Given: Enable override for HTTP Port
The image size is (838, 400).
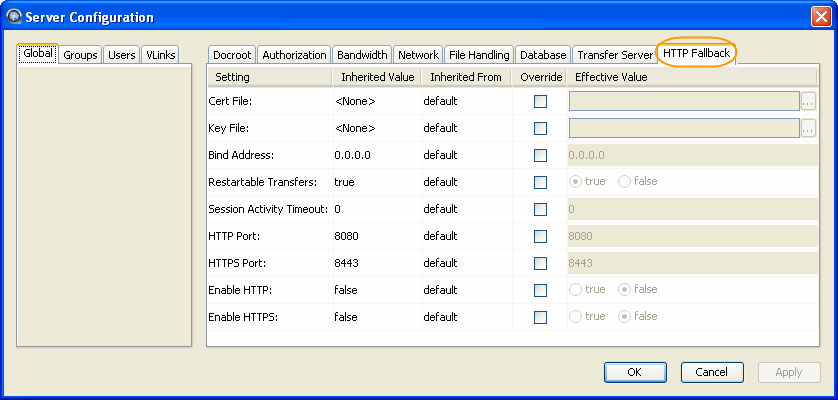Looking at the screenshot, I should tap(540, 236).
